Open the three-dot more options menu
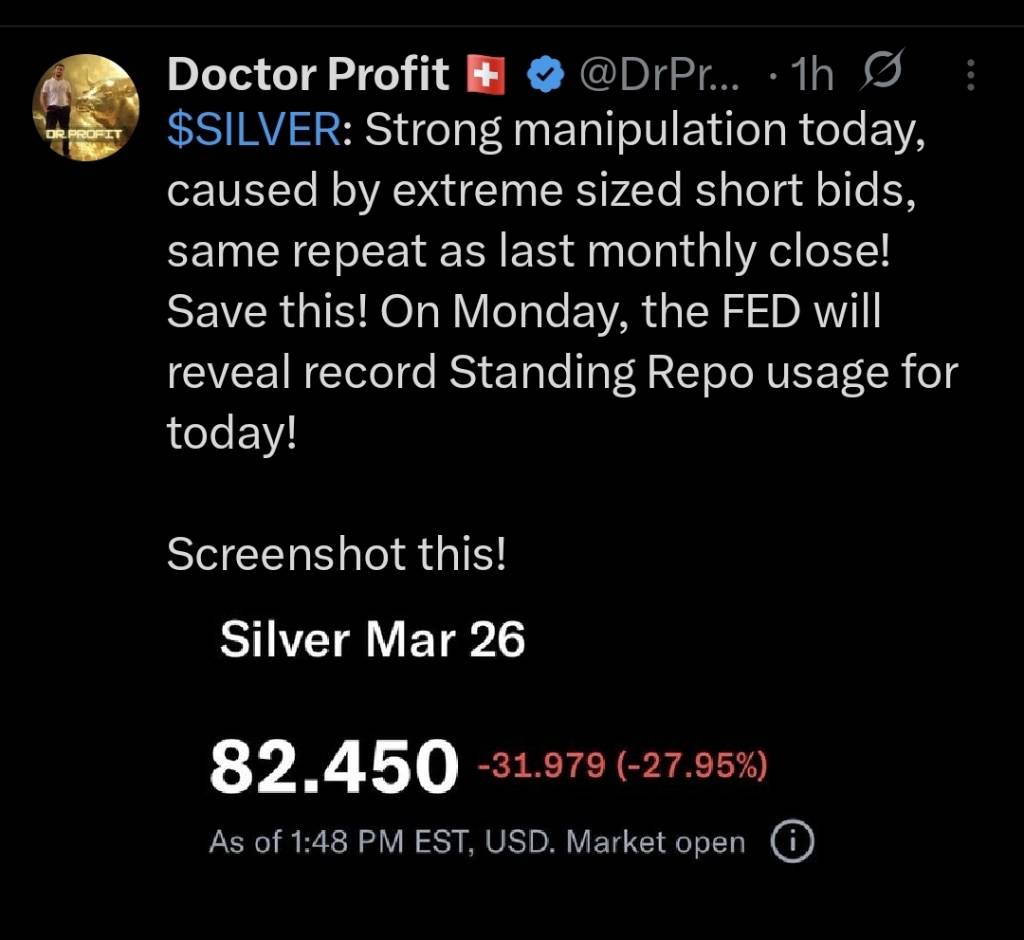The width and height of the screenshot is (1024, 940). coord(971,75)
